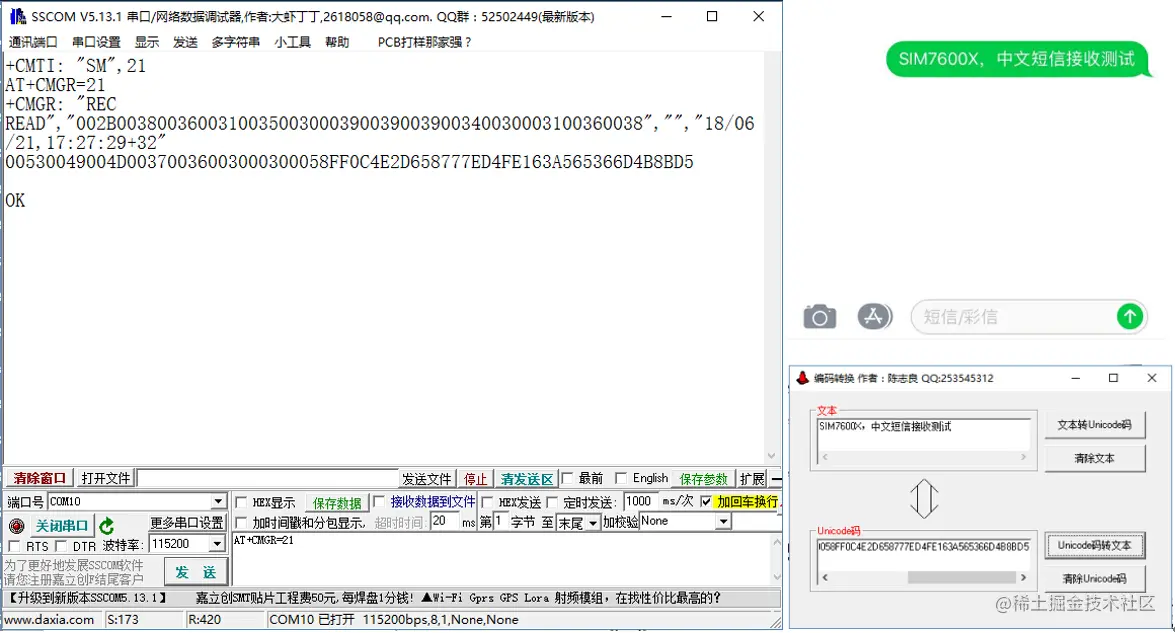Click the 保存数据 button
This screenshot has width=1175, height=633.
pyautogui.click(x=337, y=503)
